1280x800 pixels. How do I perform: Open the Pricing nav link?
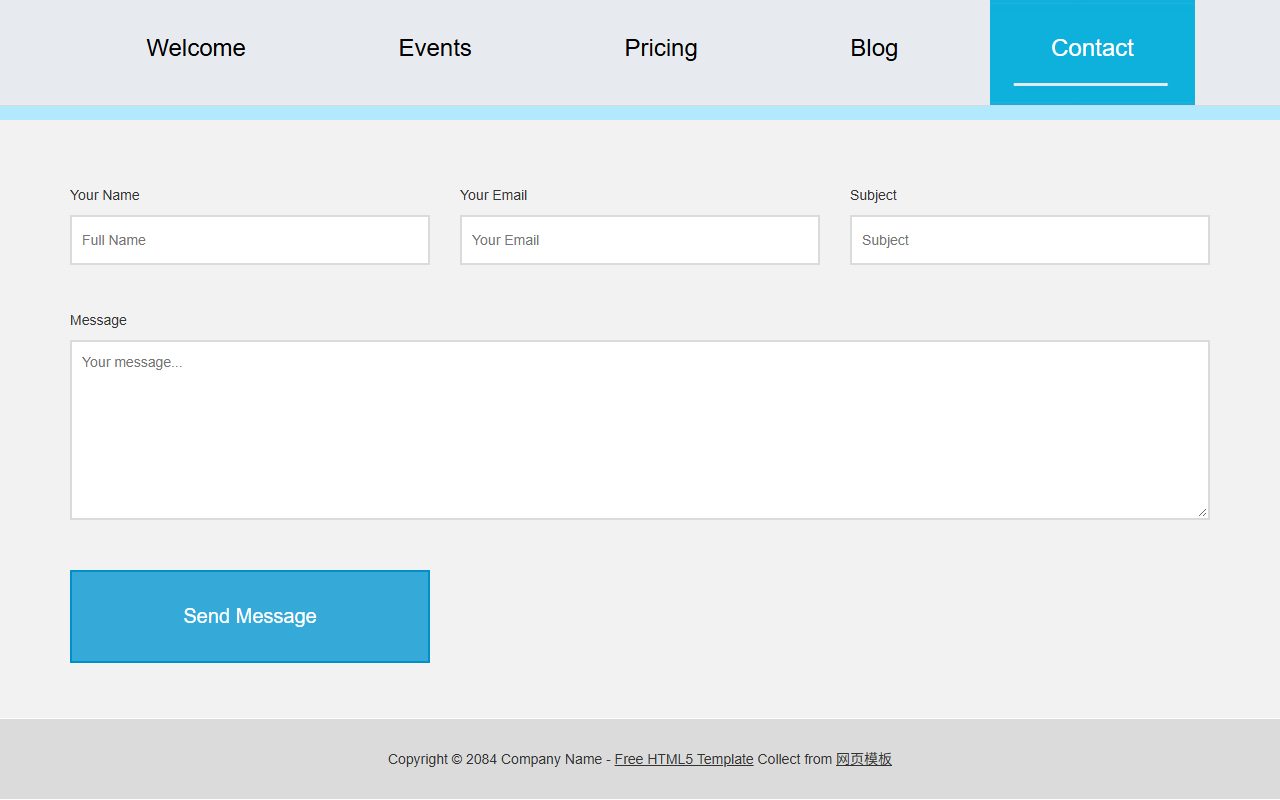[x=661, y=48]
